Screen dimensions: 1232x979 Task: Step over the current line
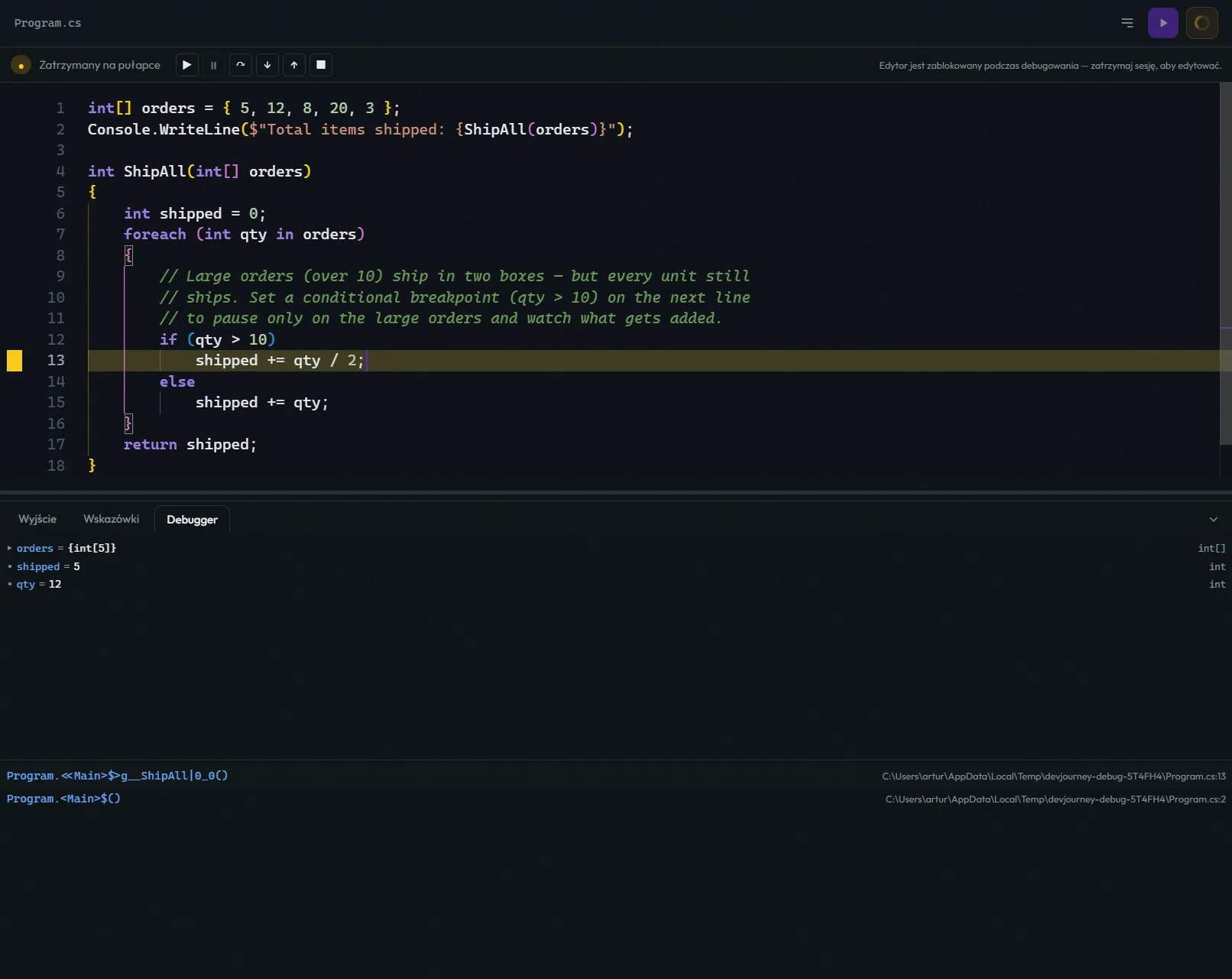[x=240, y=65]
